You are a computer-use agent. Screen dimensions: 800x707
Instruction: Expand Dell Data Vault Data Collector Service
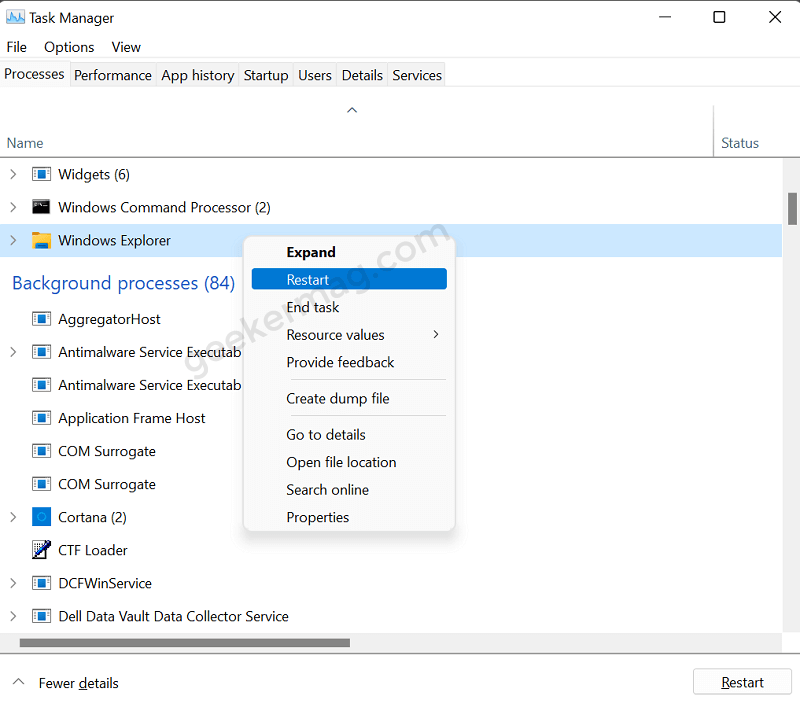click(x=13, y=616)
